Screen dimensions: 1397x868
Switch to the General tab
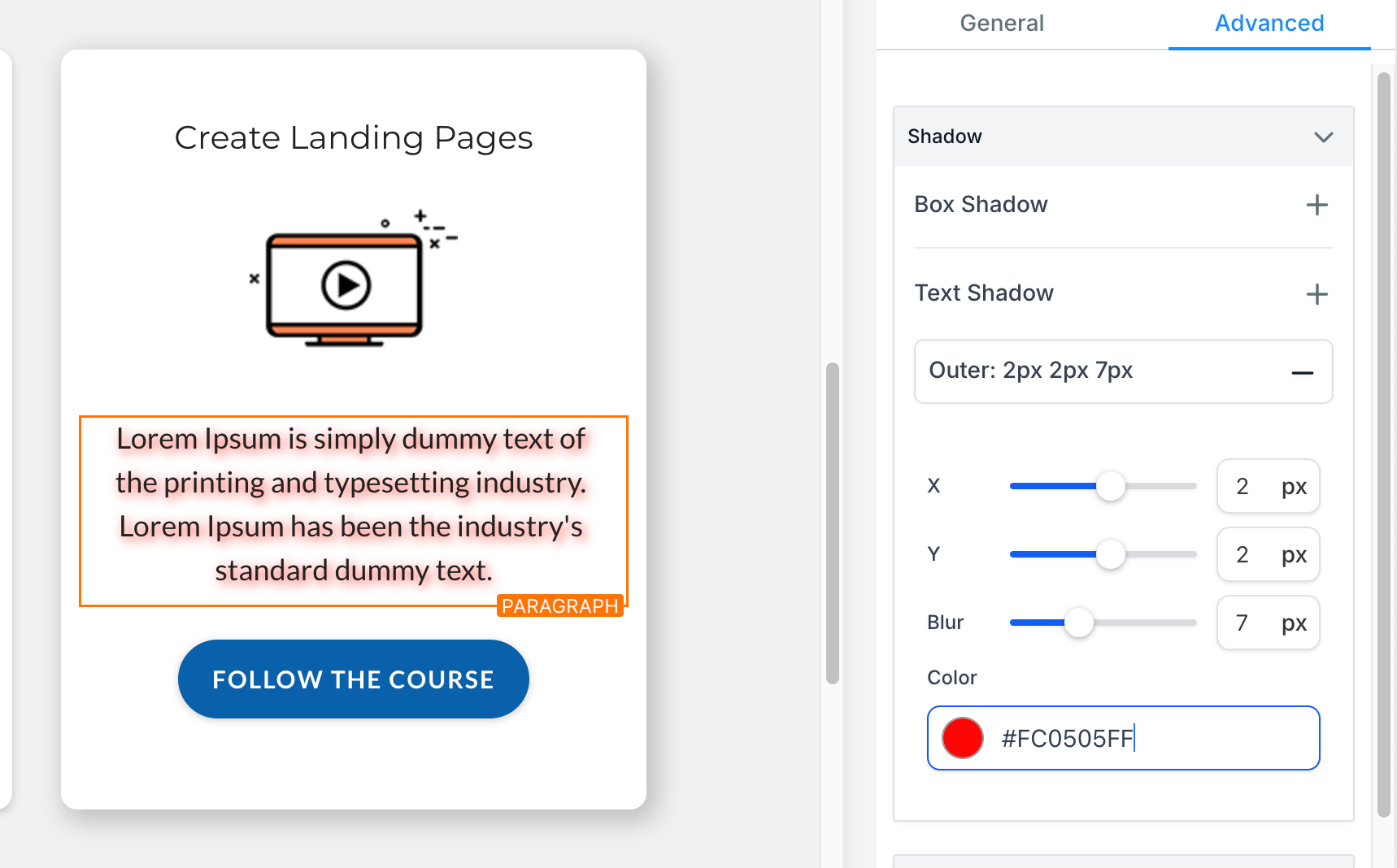coord(1002,23)
